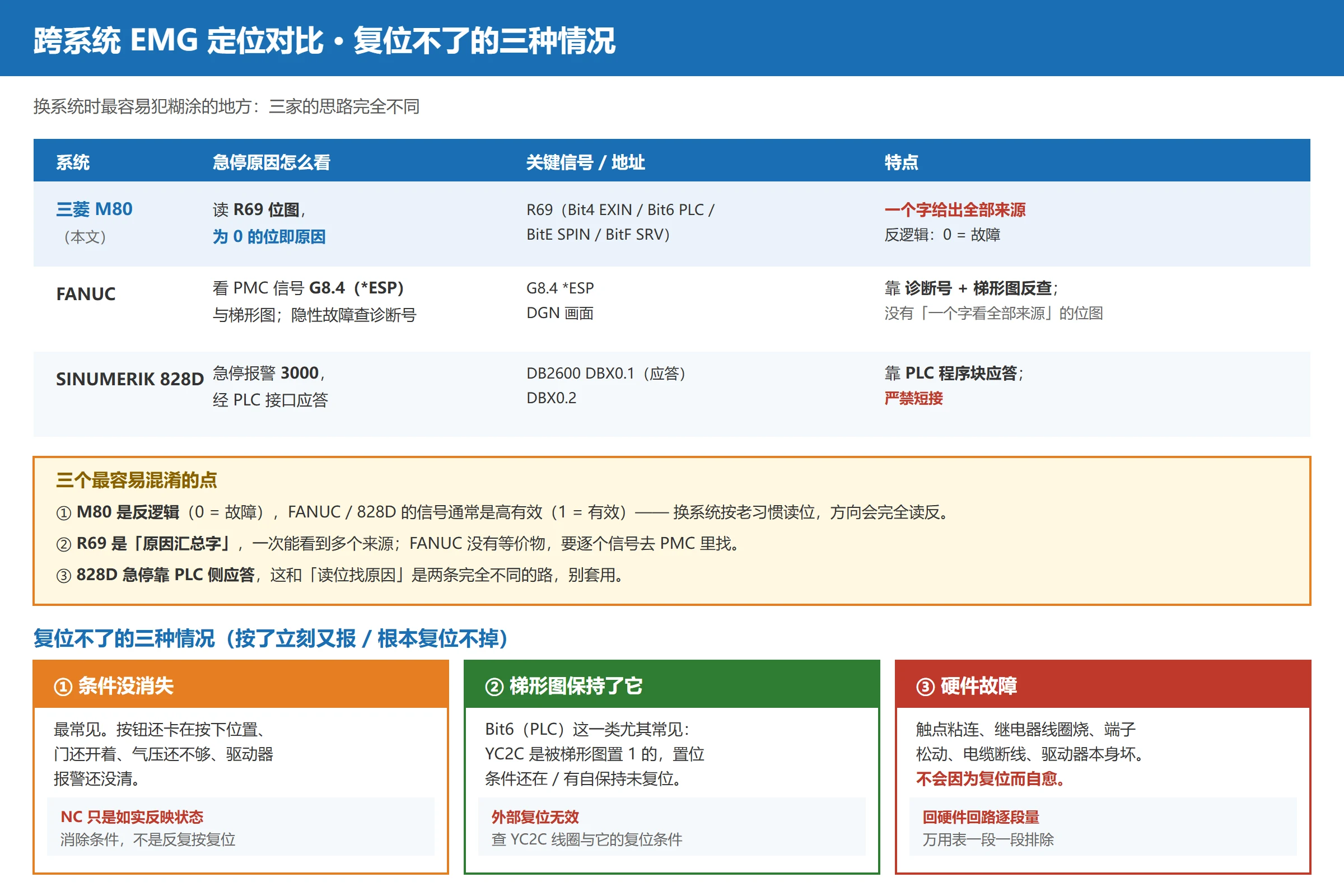Click the BitE SPIN / BitF SRV line
The image size is (1344, 896).
tap(598, 234)
